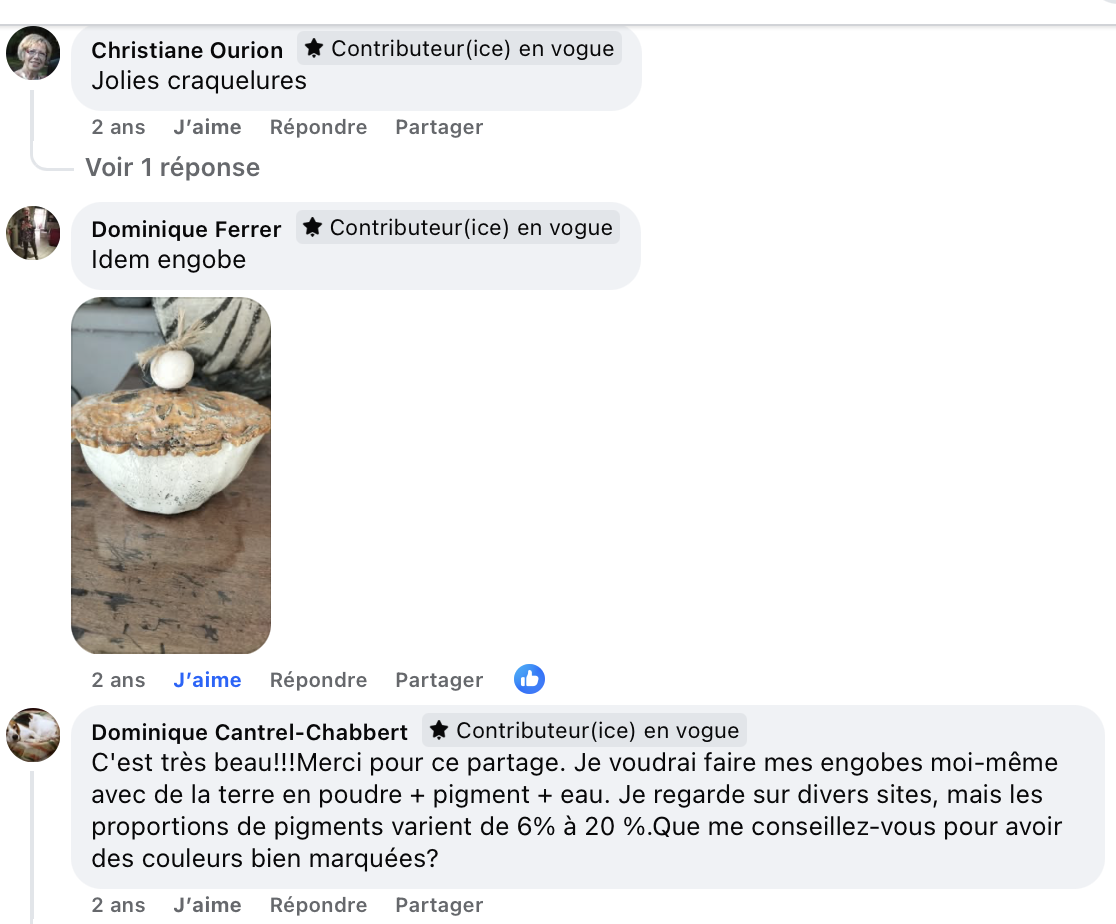Click Partager under Dominique Ferrer's photo
The height and width of the screenshot is (924, 1116).
pyautogui.click(x=439, y=680)
